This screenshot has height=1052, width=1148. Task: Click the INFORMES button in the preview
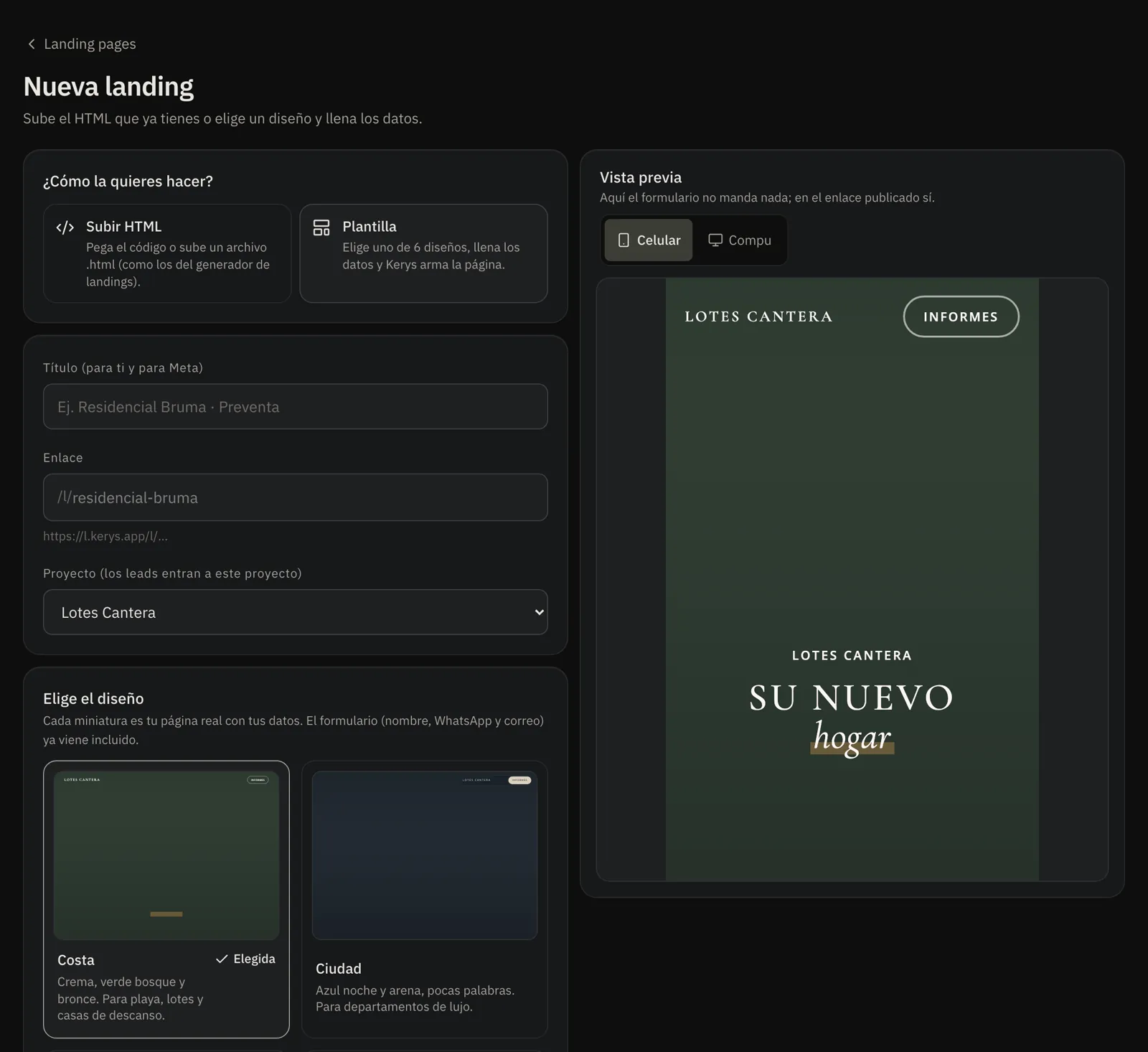tap(961, 316)
